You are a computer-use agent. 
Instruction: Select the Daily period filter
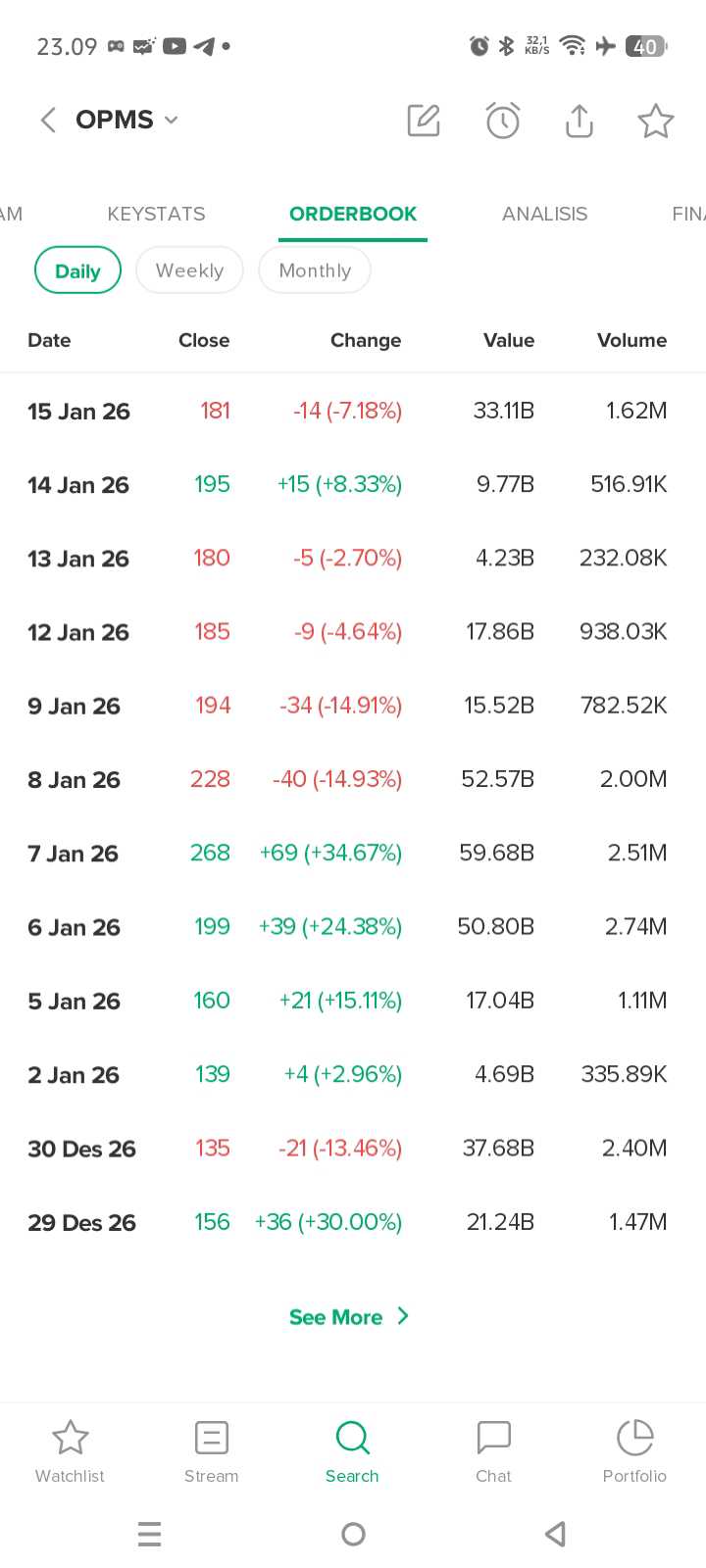click(77, 270)
